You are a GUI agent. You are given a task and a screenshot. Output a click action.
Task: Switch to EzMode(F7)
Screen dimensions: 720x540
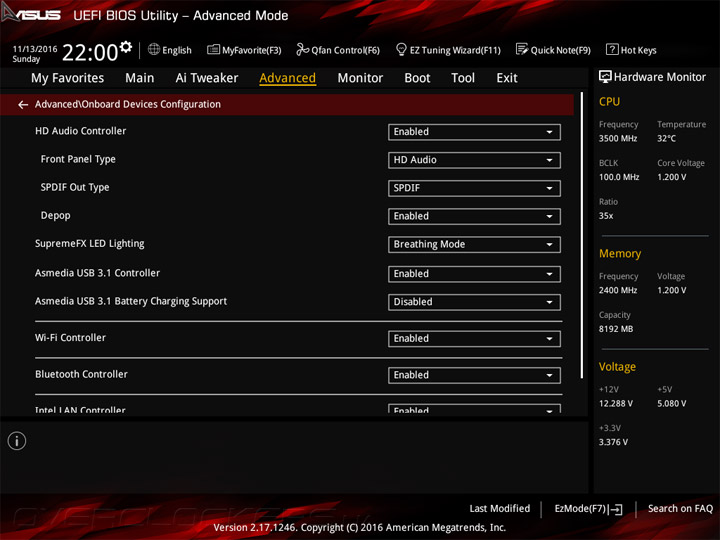[x=580, y=509]
